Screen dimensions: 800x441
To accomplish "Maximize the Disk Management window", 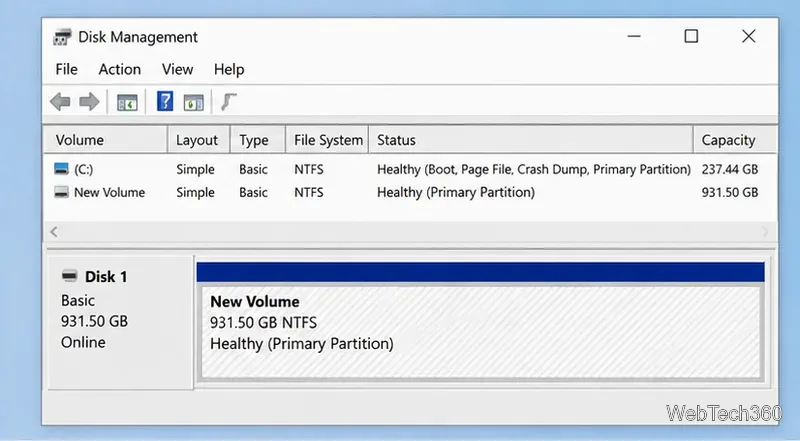I will 691,36.
